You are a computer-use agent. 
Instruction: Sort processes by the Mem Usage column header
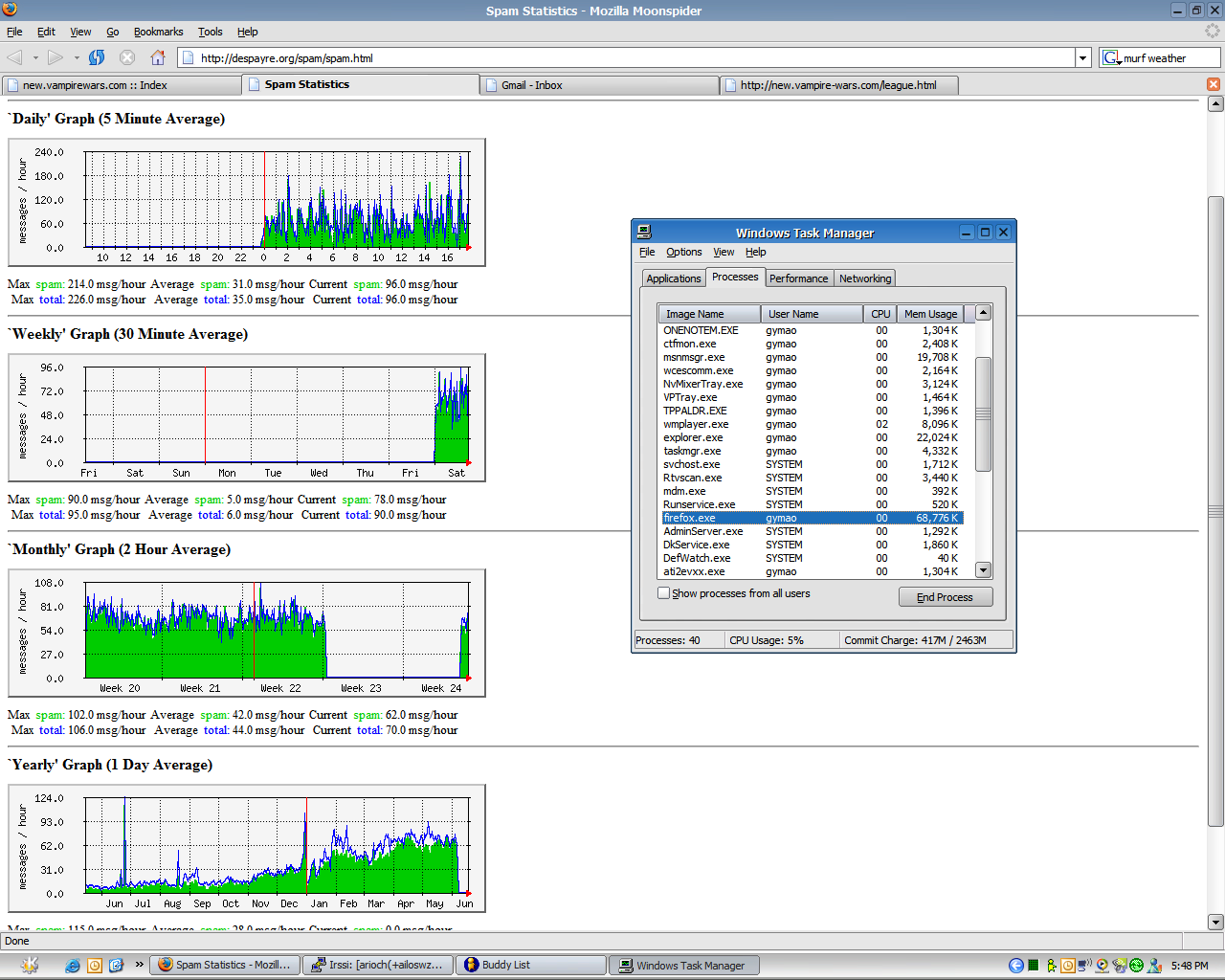[930, 314]
